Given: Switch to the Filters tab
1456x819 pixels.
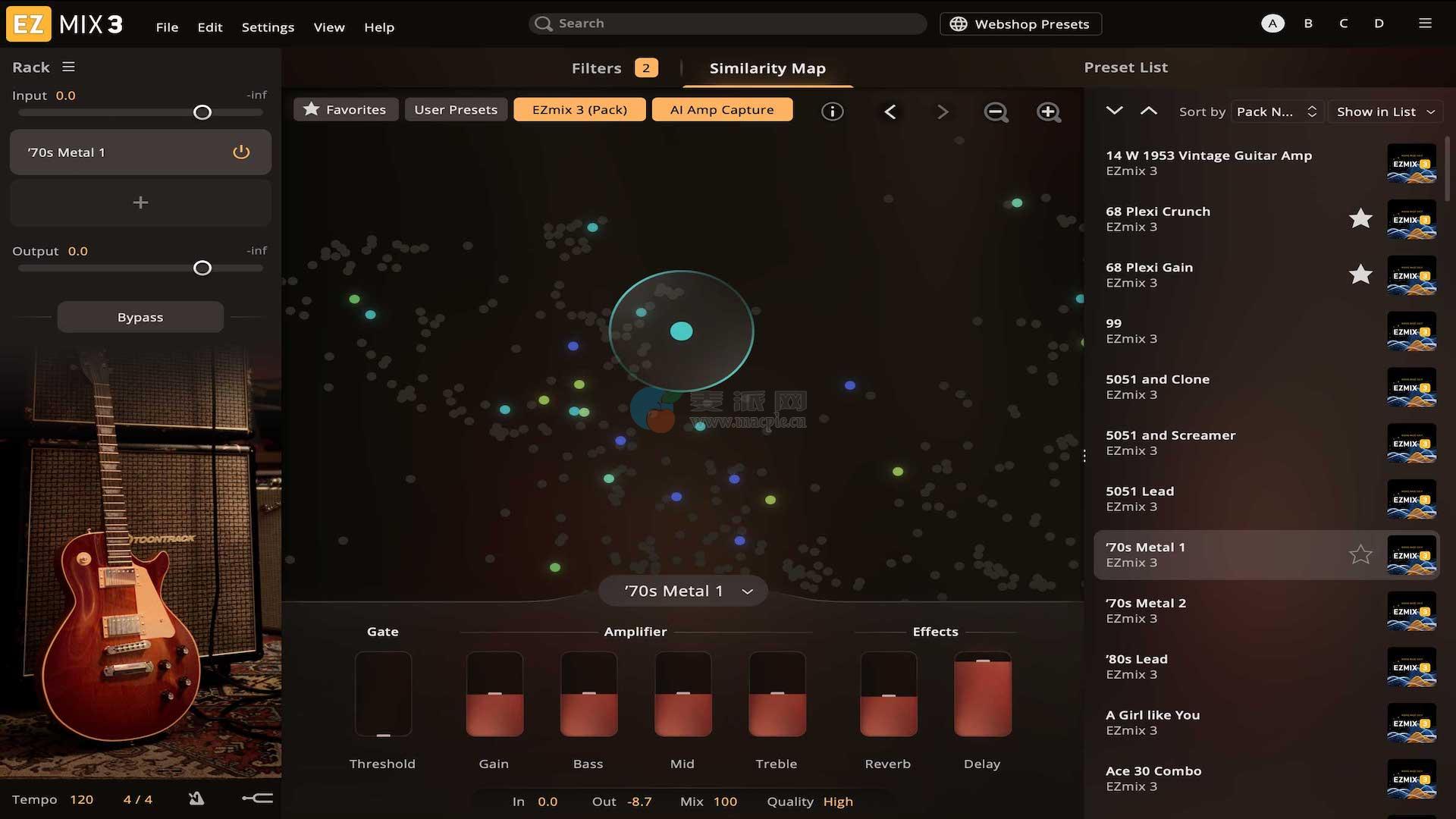Looking at the screenshot, I should click(597, 68).
